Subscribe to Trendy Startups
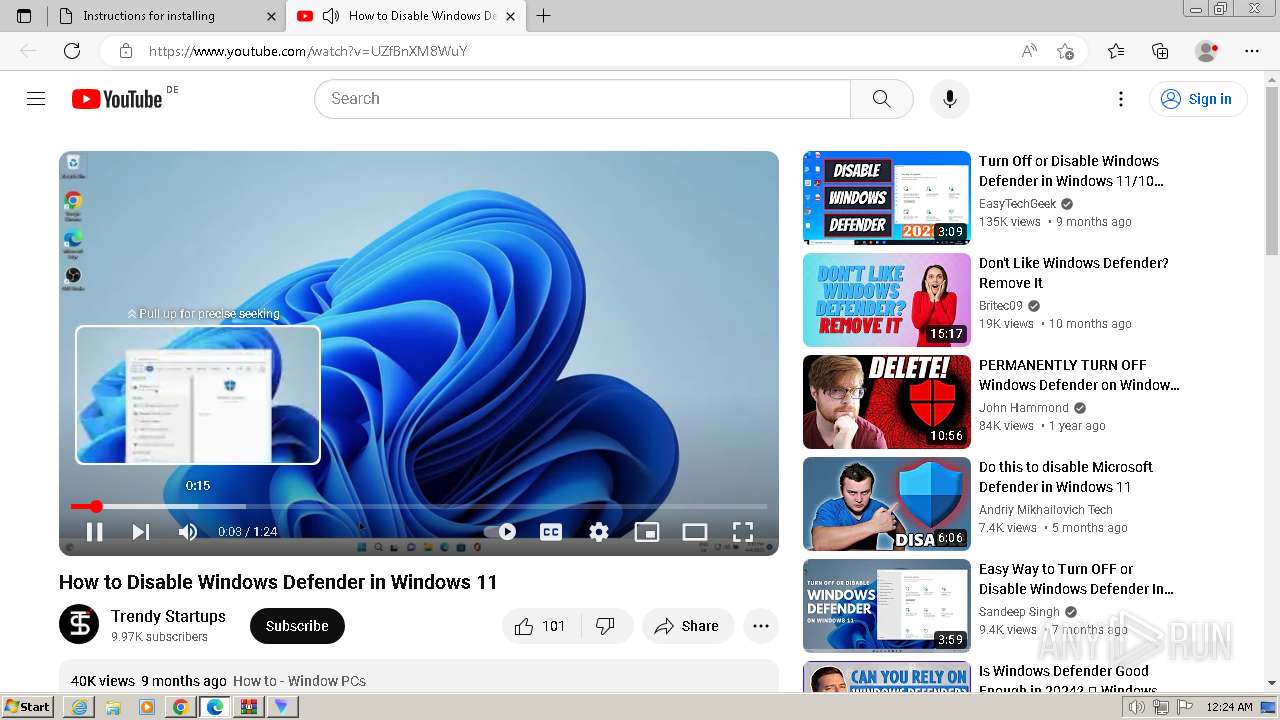 coord(297,626)
